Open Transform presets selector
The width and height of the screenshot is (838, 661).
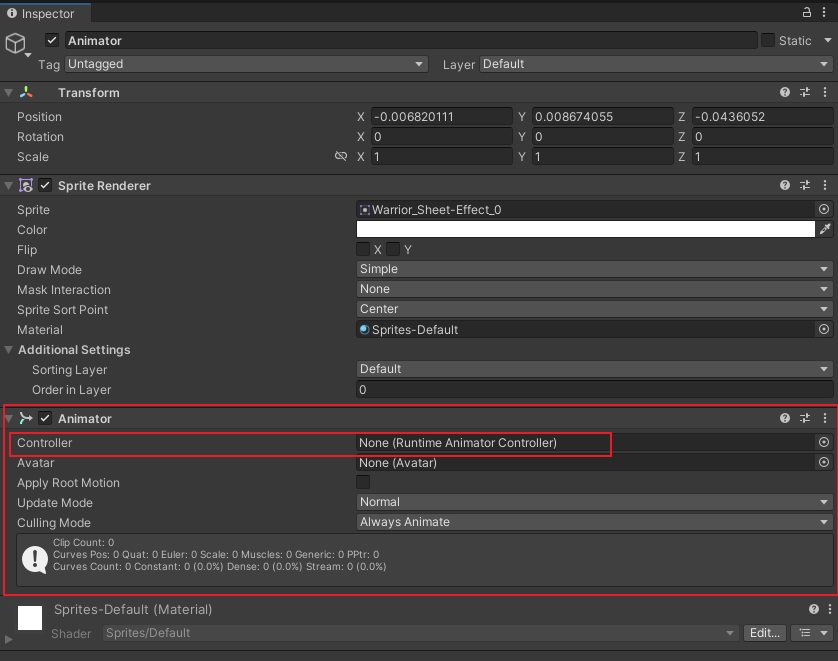805,92
